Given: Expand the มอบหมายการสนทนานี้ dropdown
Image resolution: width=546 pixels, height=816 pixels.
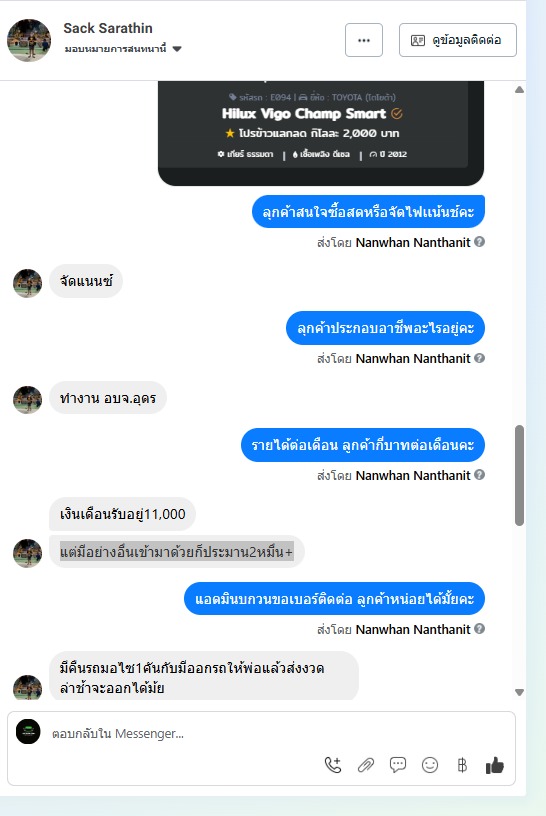Looking at the screenshot, I should point(177,49).
